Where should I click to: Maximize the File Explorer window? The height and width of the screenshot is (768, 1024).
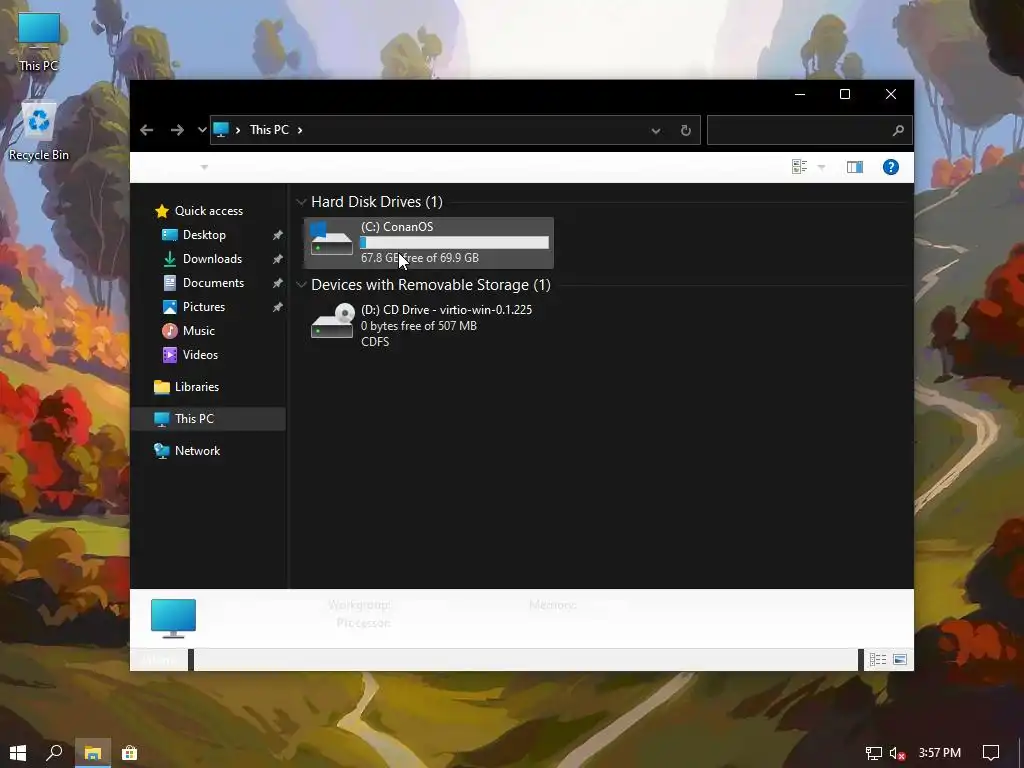[x=844, y=94]
